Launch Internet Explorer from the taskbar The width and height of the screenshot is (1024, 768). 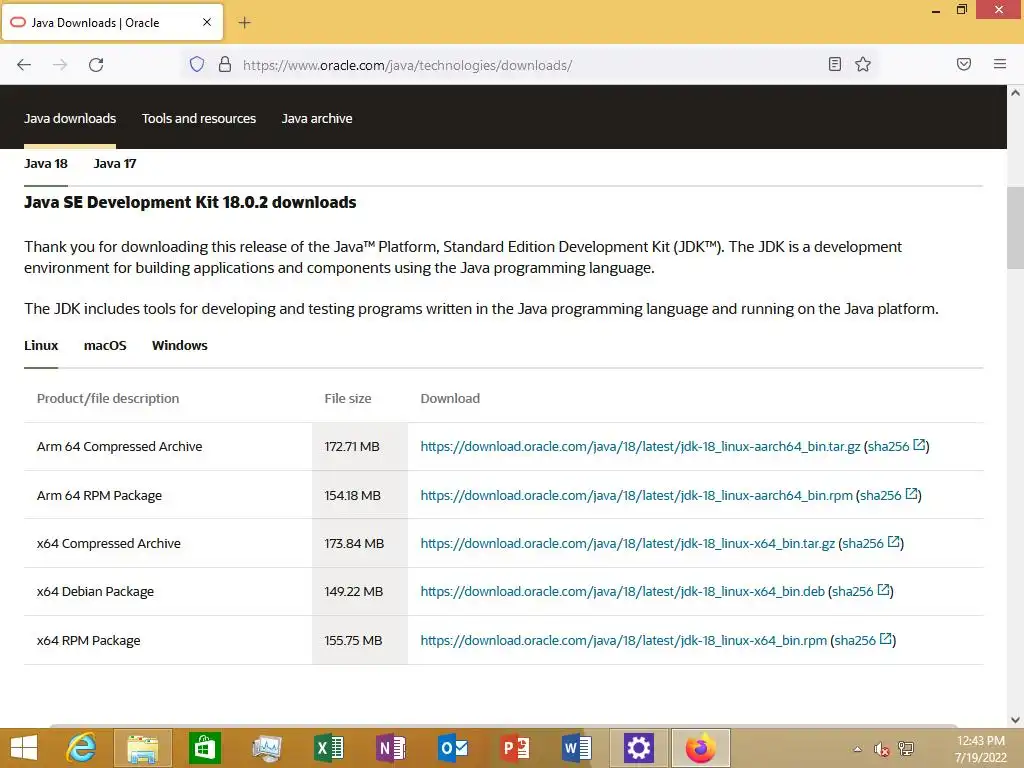point(82,748)
